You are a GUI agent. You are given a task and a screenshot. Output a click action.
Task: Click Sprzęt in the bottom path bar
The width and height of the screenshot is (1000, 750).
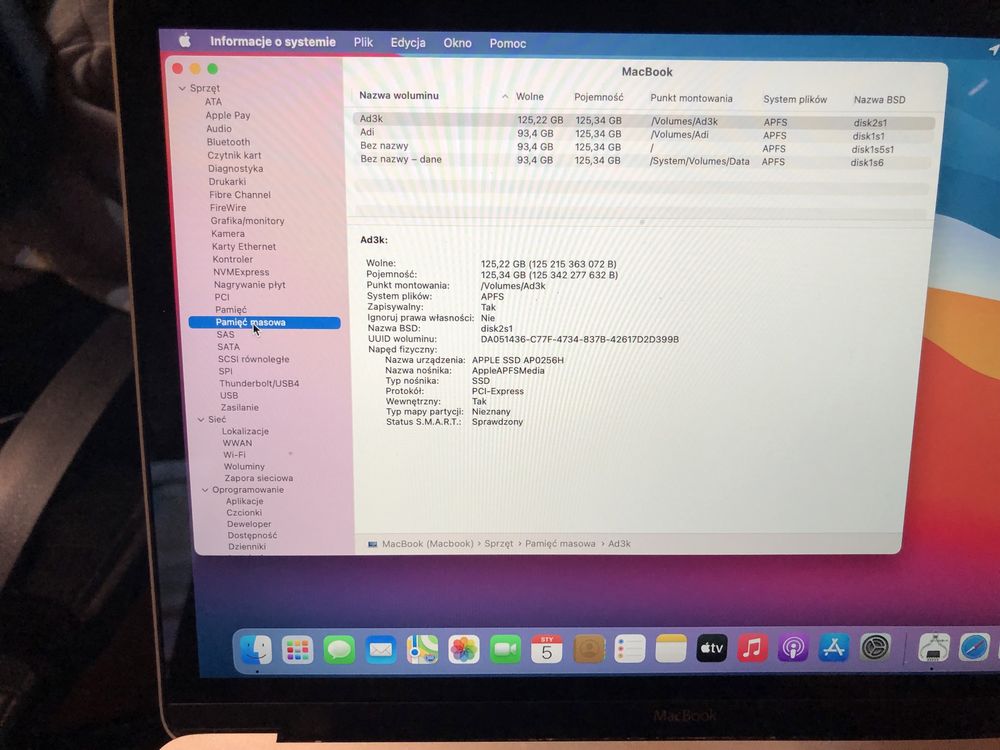point(499,544)
